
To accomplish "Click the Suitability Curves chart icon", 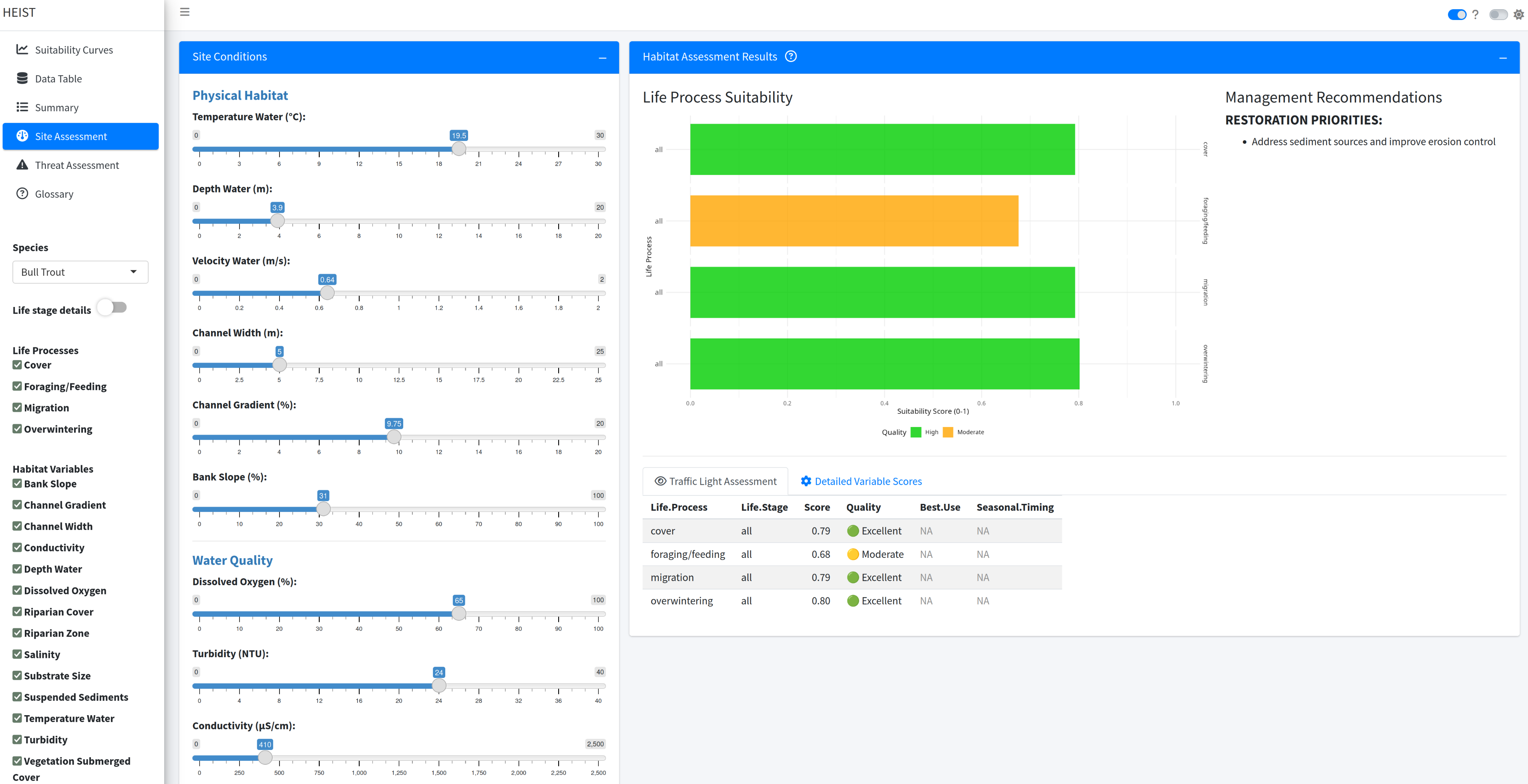I will click(22, 49).
